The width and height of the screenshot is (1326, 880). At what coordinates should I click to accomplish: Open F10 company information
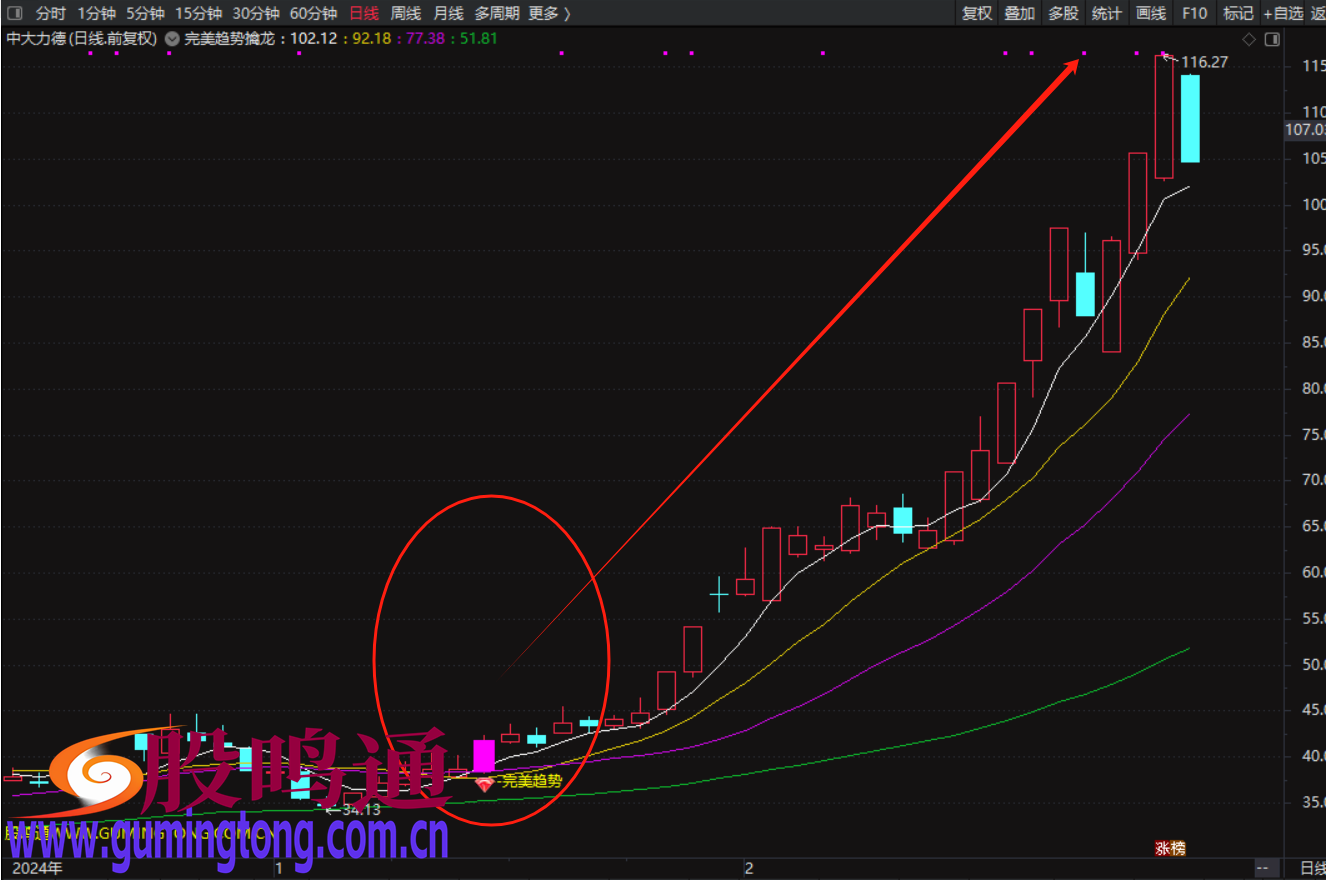point(1194,13)
